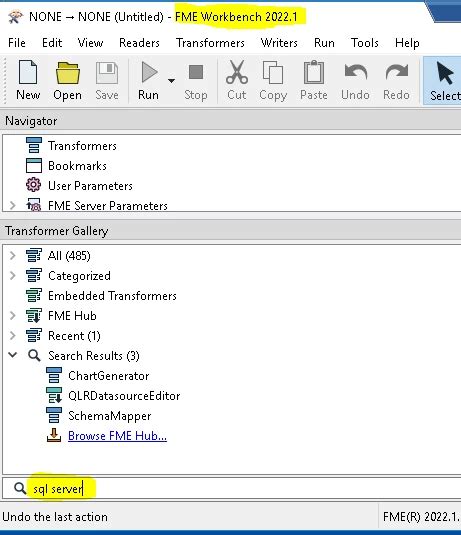Open the Help menu
The image size is (461, 535).
[x=407, y=43]
